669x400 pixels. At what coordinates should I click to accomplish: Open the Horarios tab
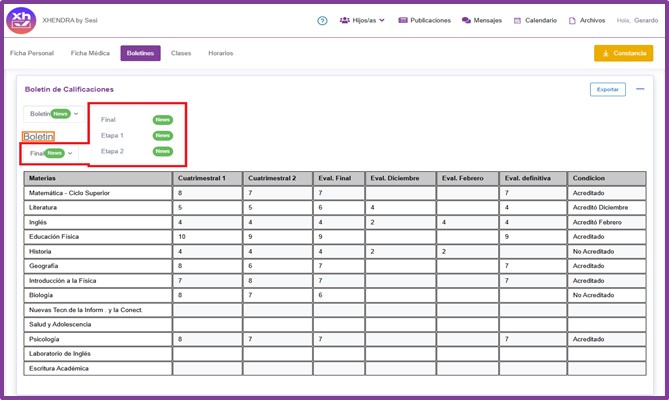(223, 53)
